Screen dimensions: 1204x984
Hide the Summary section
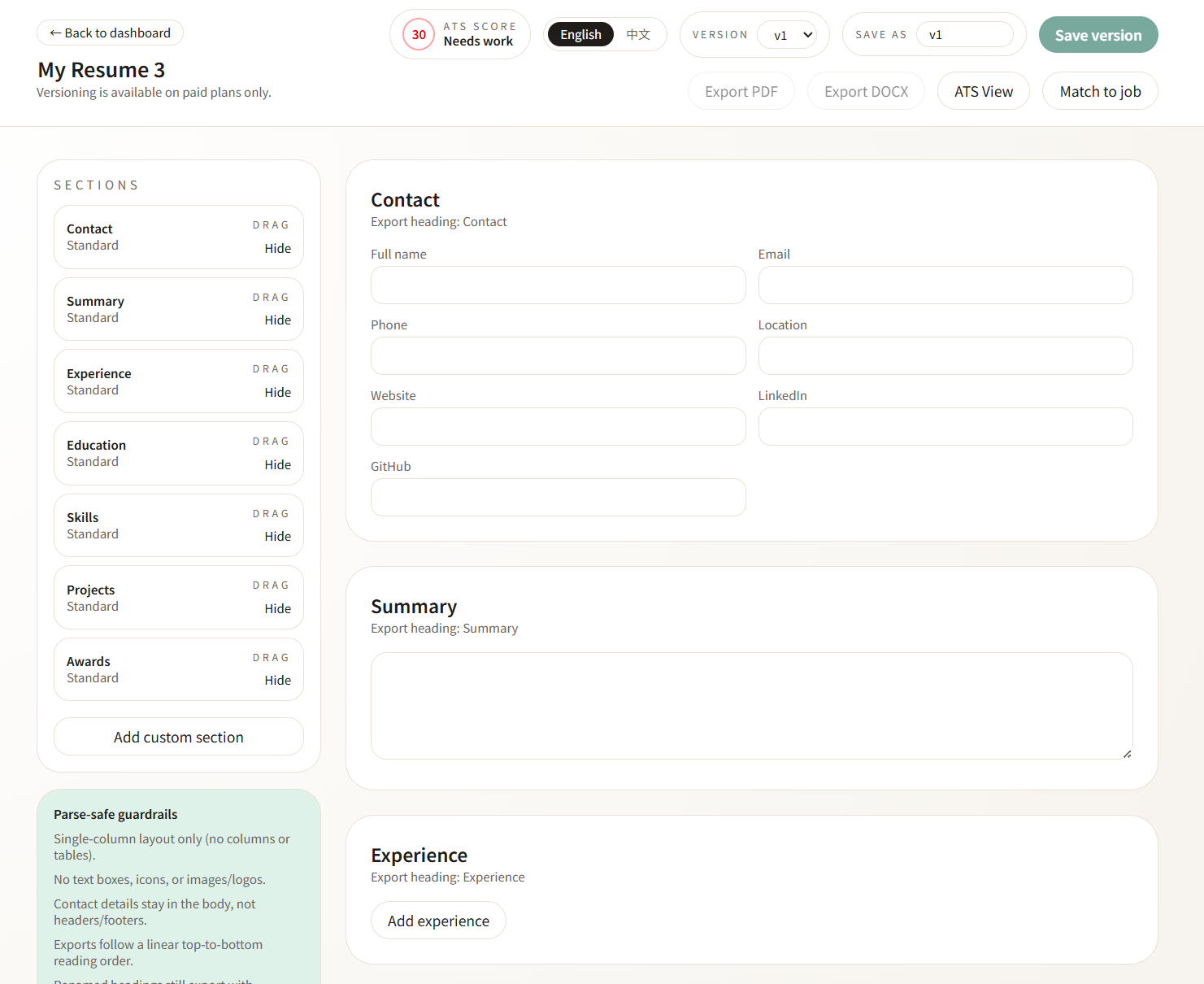point(278,320)
